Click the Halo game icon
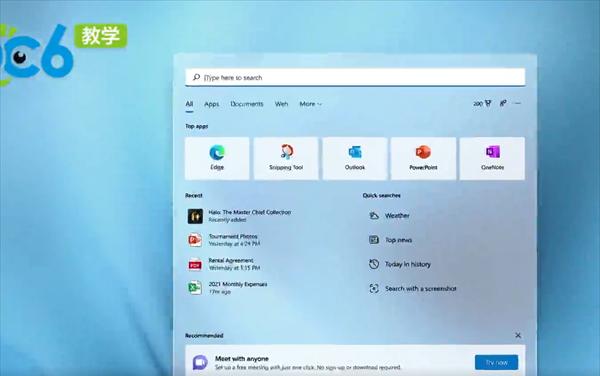The height and width of the screenshot is (376, 600). [195, 216]
